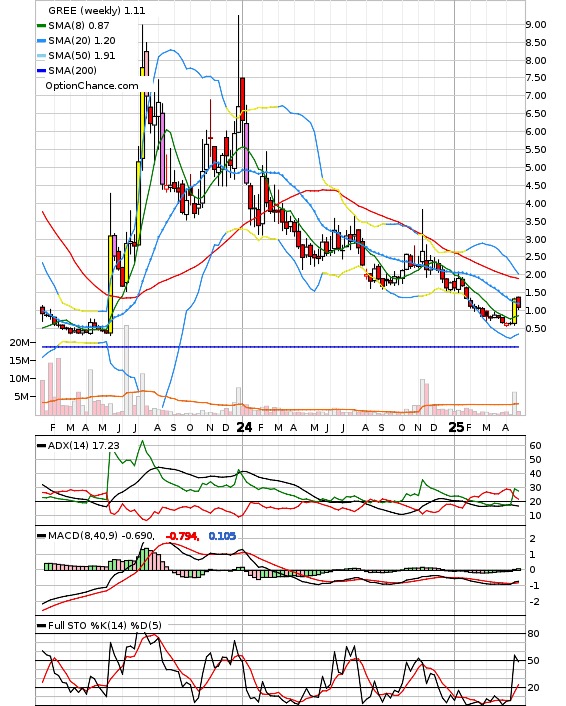Click the green SMA(8) legend swatch
566x706 pixels.
point(41,26)
